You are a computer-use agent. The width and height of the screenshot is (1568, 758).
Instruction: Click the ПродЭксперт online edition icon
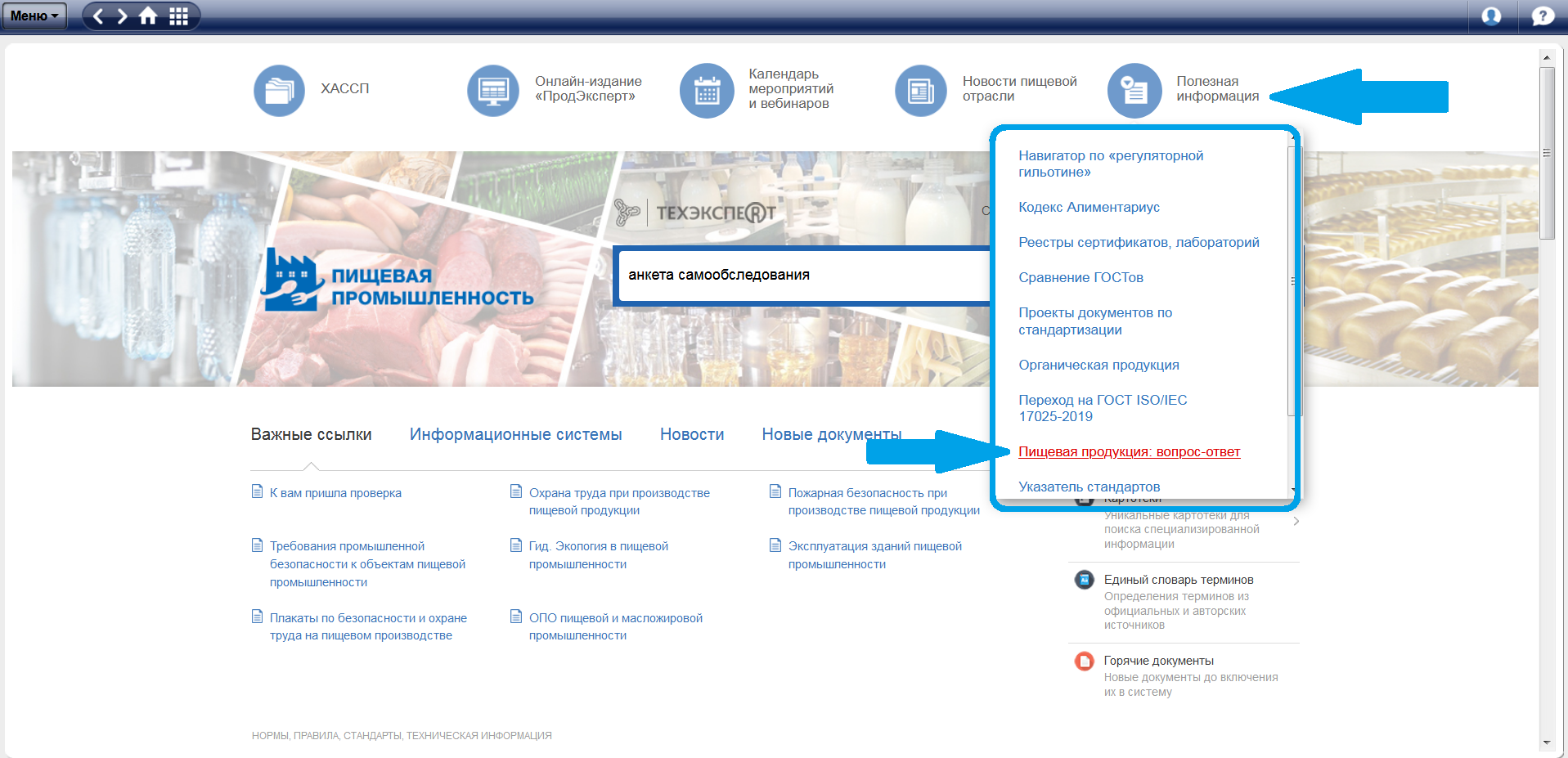(493, 90)
